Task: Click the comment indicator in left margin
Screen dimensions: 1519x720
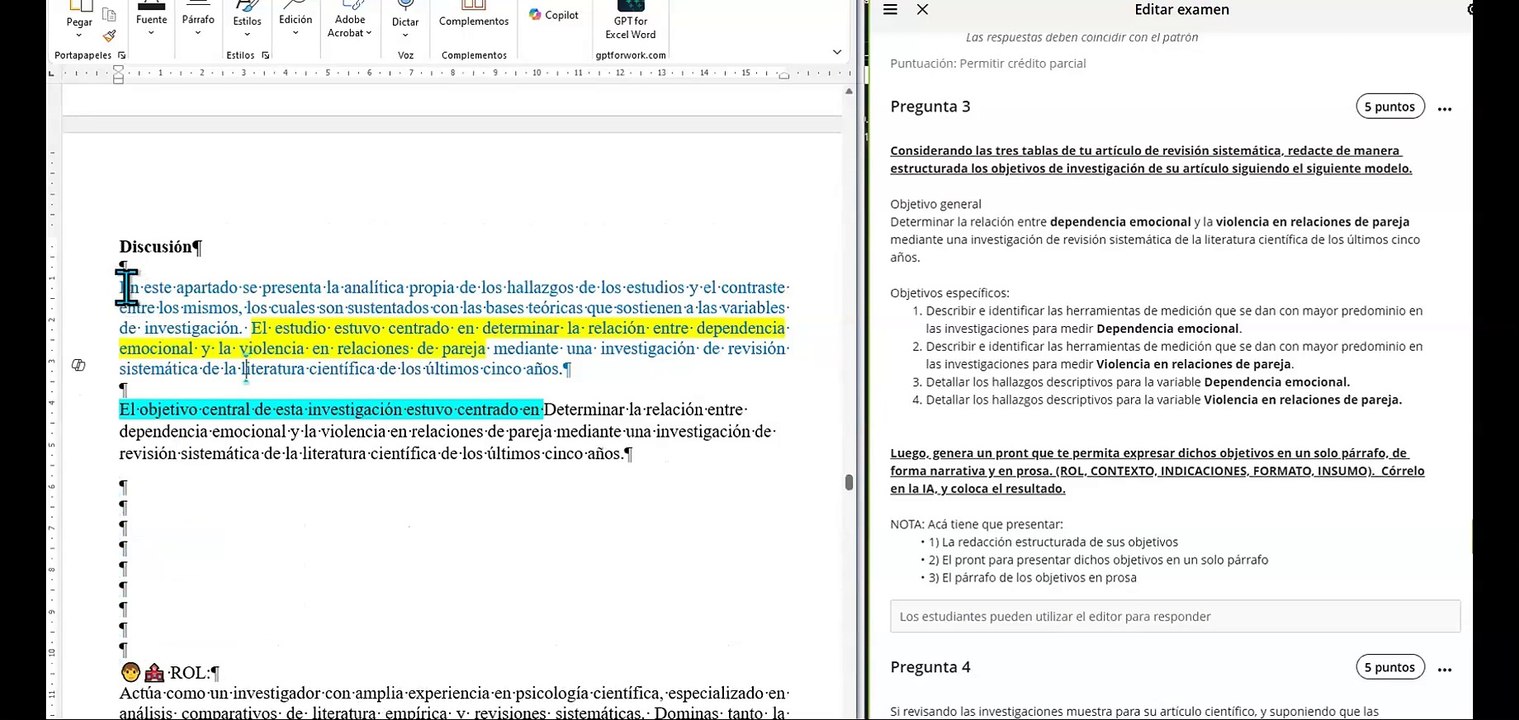Action: tap(79, 365)
